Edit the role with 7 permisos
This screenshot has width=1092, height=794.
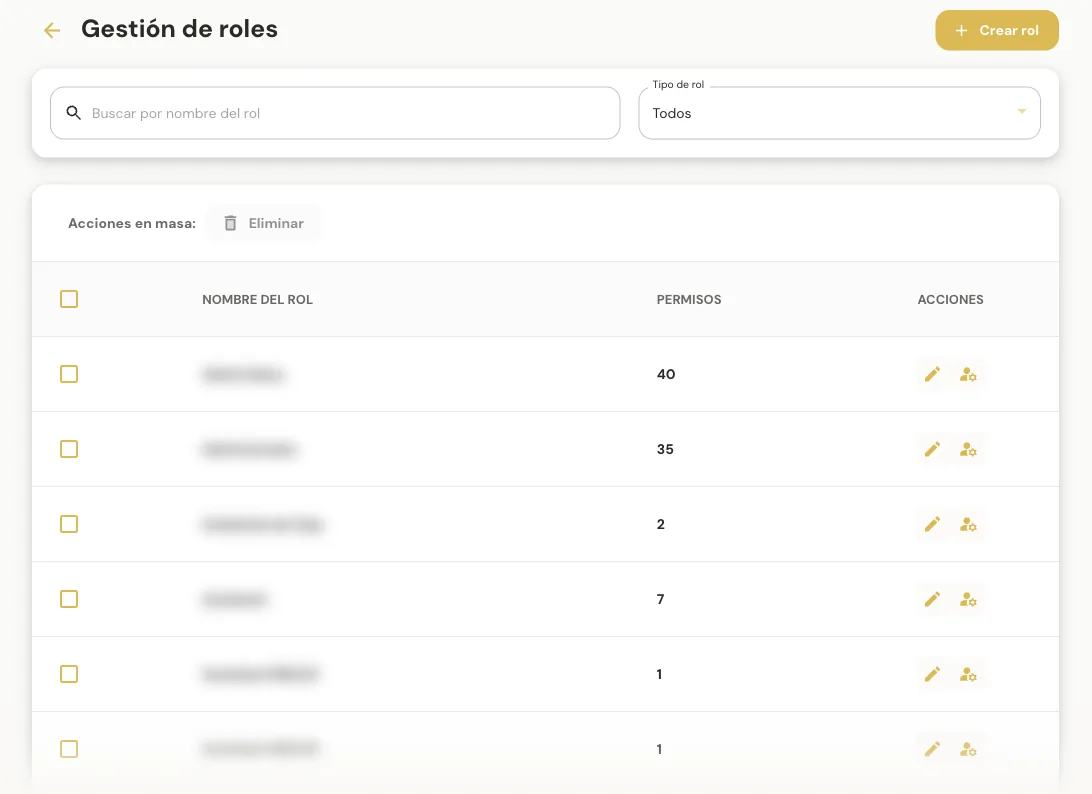(x=932, y=599)
